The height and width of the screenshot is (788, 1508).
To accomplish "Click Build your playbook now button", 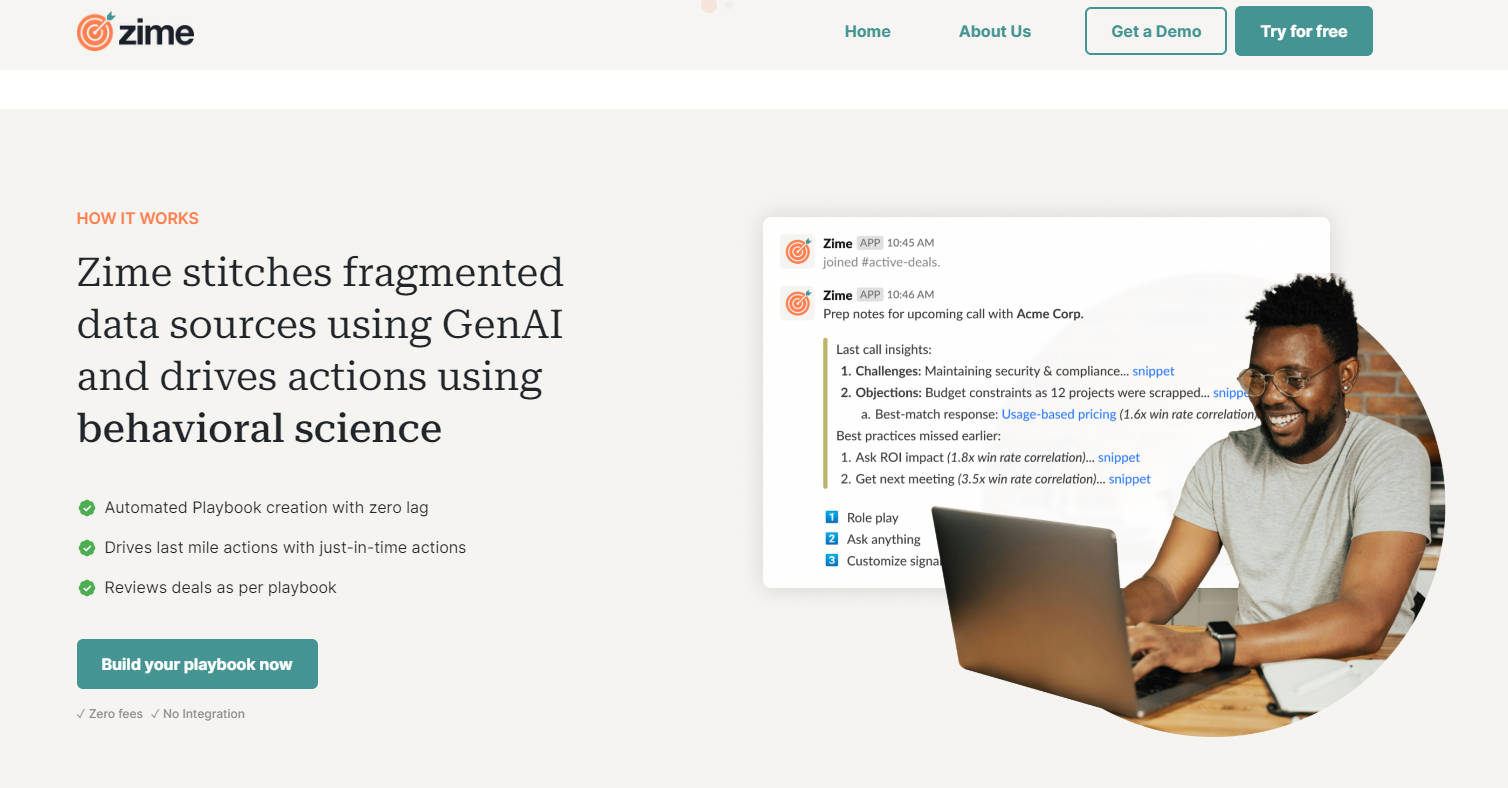I will pos(197,664).
